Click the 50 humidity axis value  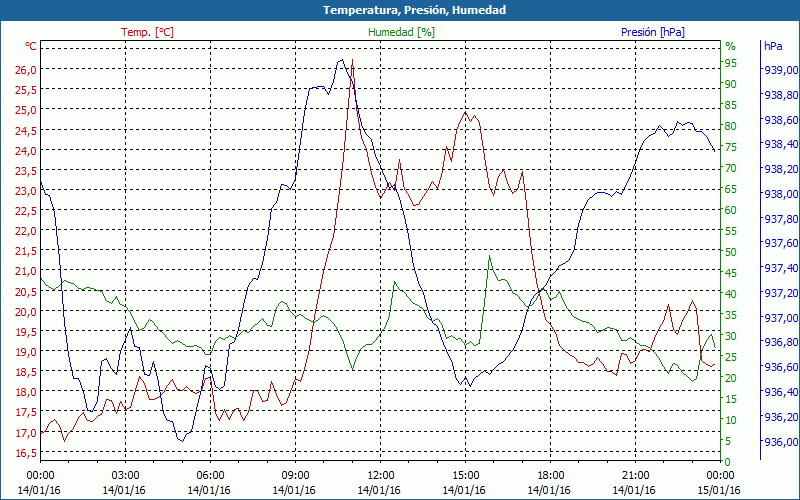pyautogui.click(x=731, y=252)
